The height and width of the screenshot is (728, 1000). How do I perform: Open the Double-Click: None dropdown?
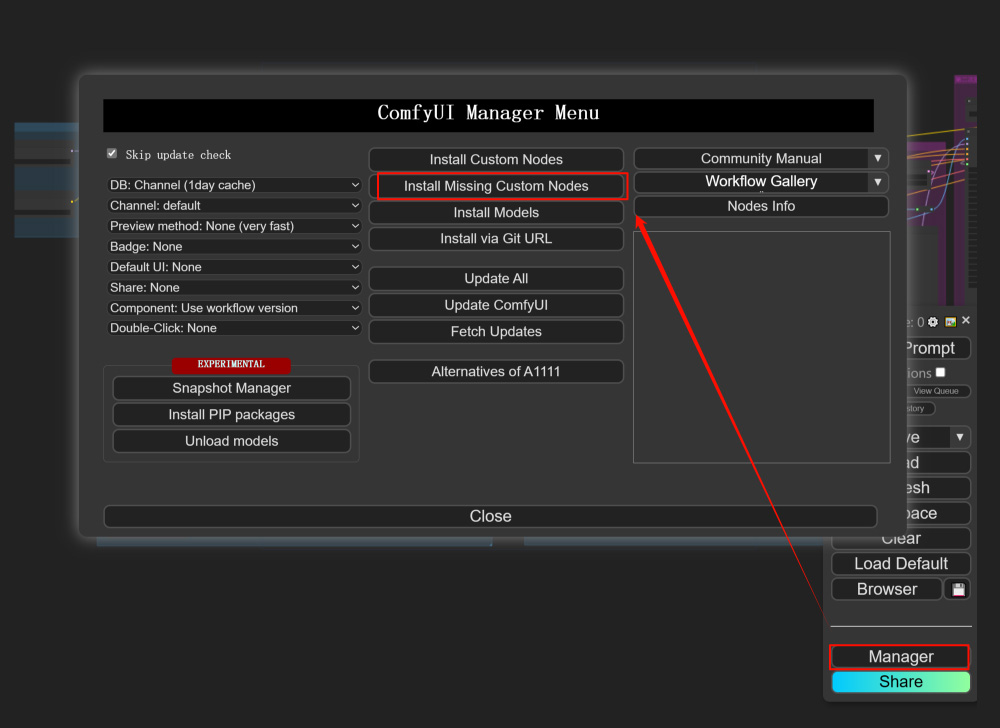pos(234,328)
